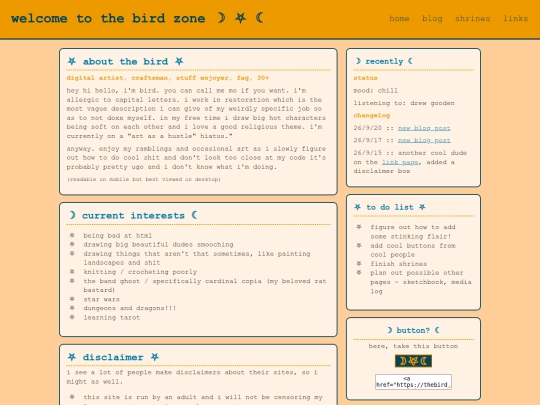Screen dimensions: 540x405
Task: Click the about the bird heading
Action: click(x=125, y=62)
